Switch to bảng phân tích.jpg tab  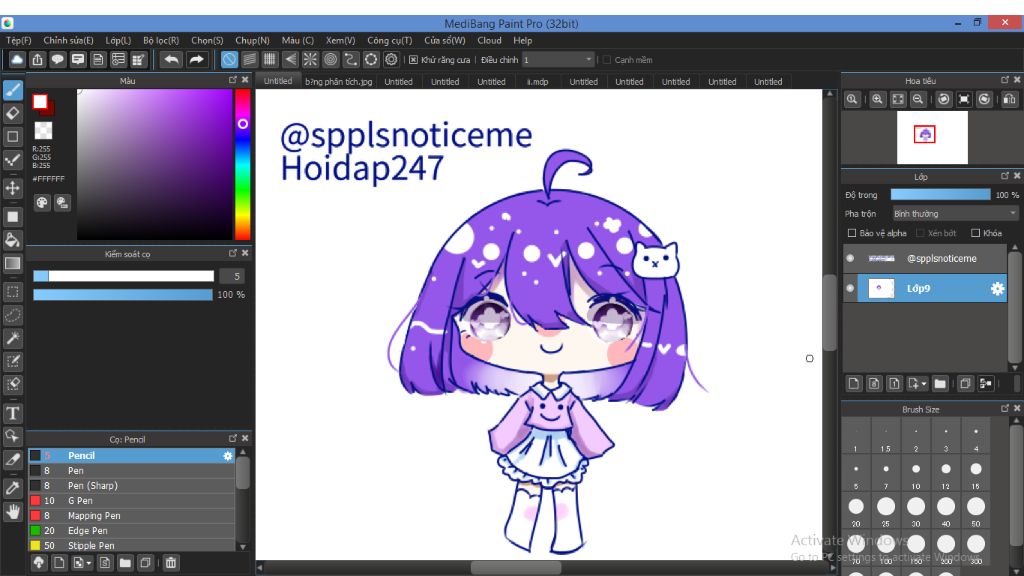(x=338, y=82)
